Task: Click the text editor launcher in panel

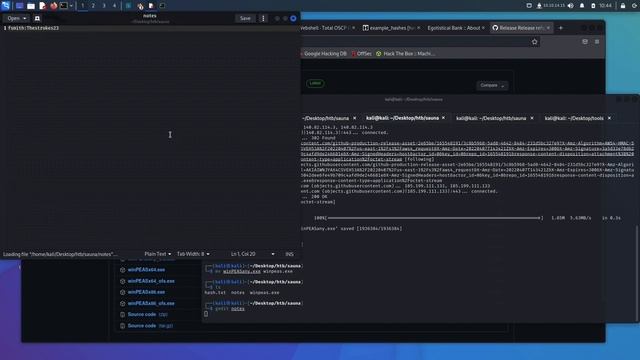Action: coord(42,6)
